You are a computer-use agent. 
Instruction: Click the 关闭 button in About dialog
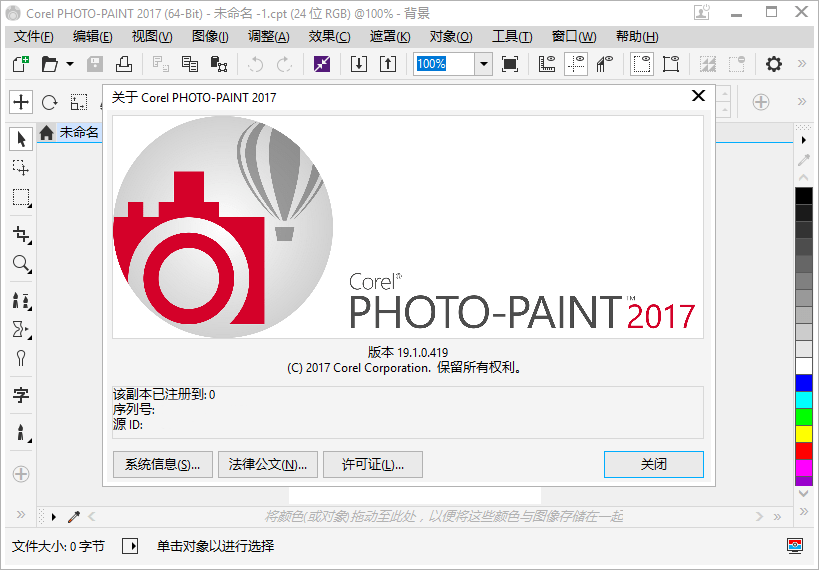[x=653, y=464]
